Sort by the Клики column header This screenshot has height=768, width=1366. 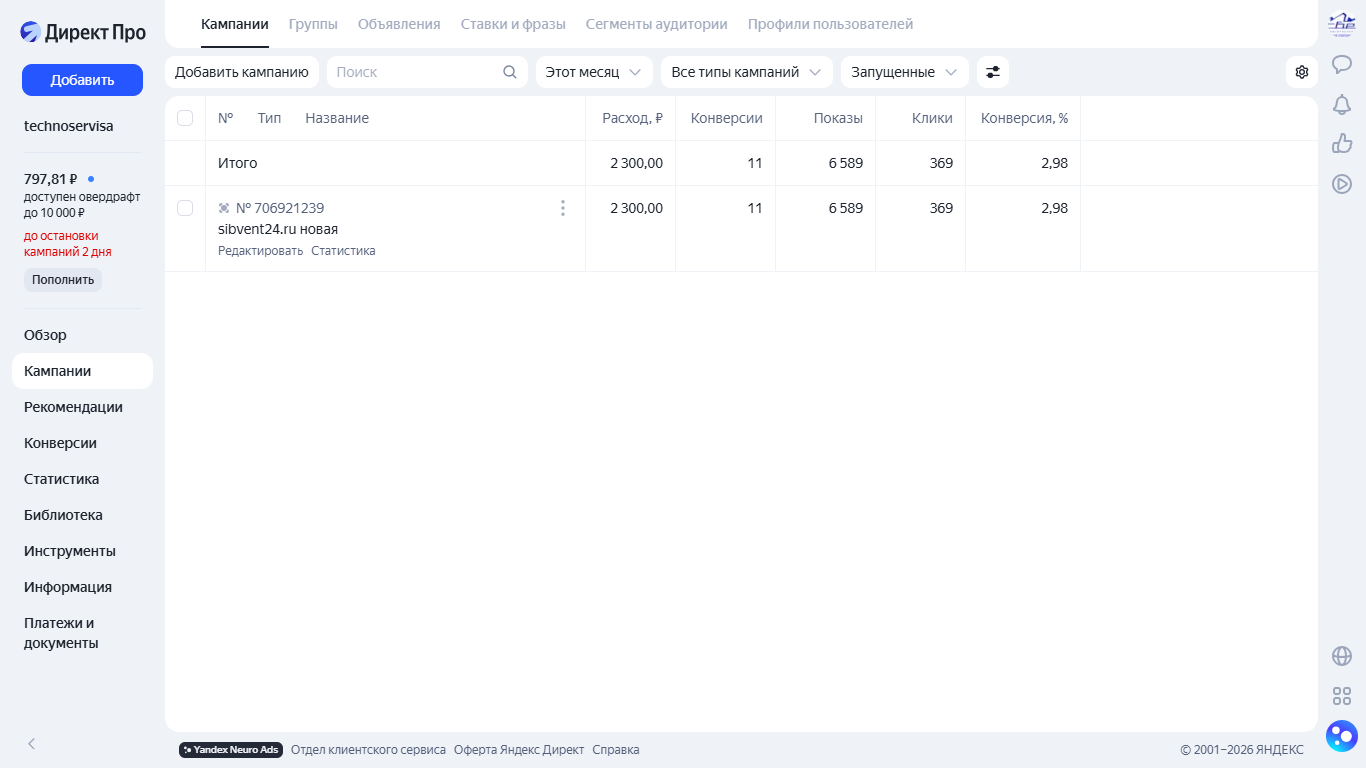tap(932, 118)
